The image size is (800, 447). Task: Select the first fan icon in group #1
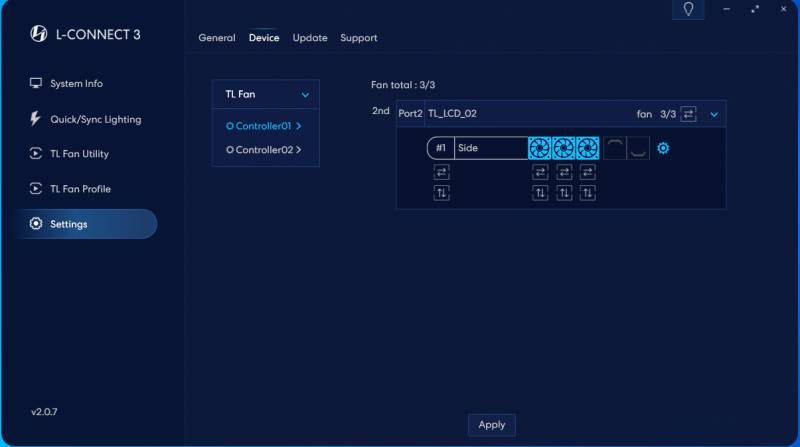click(539, 148)
